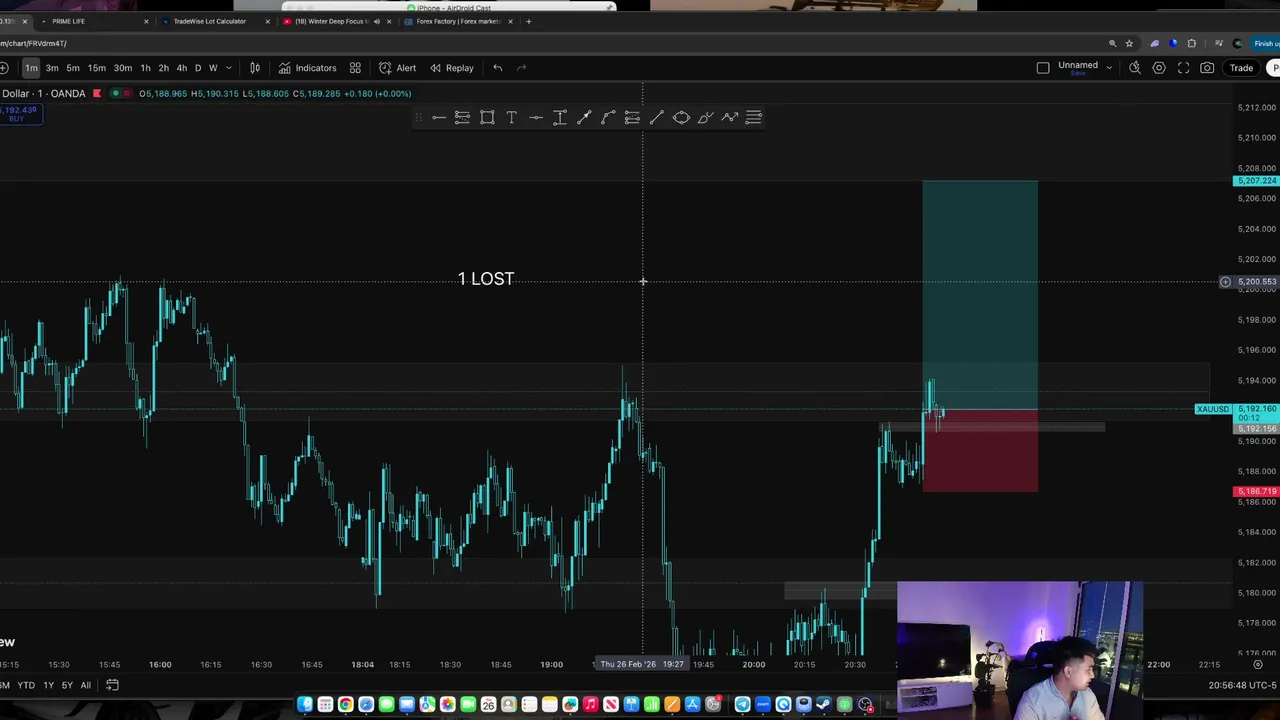Switch to the 2h timeframe
1280x720 pixels.
[164, 68]
